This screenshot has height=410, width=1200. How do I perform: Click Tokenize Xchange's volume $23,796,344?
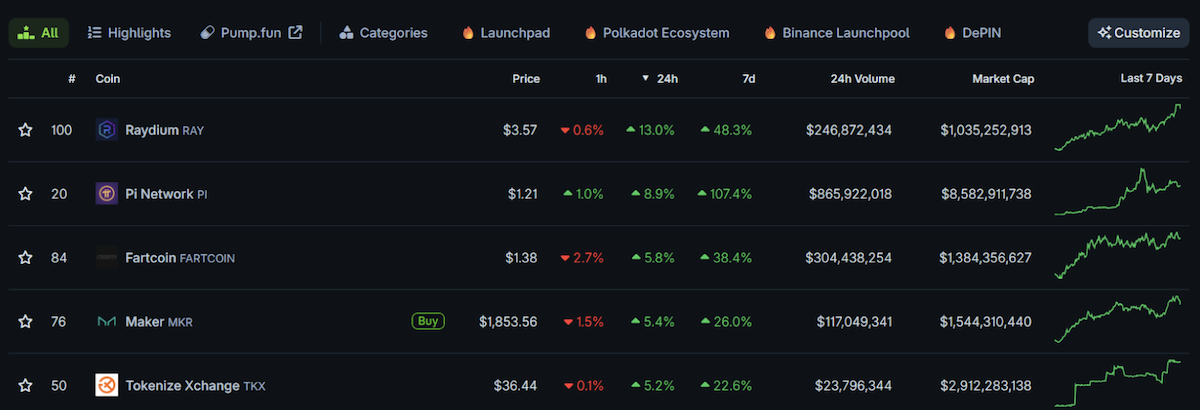click(x=855, y=385)
